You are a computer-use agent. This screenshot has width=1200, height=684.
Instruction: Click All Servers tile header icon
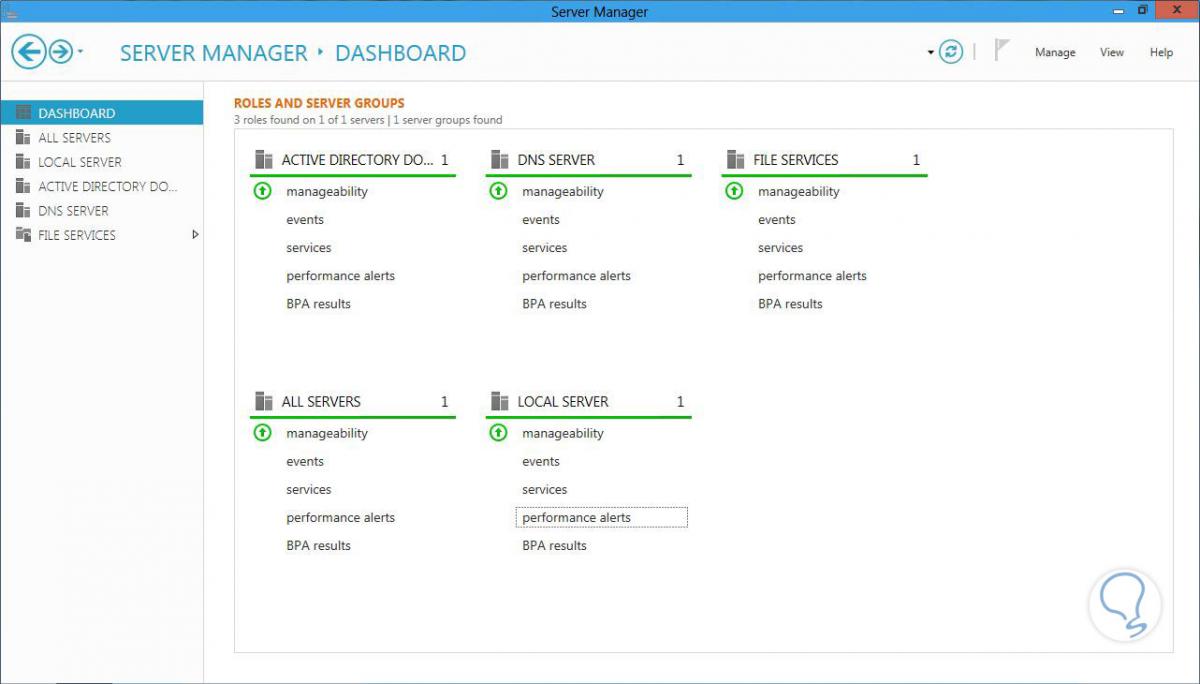coord(264,401)
